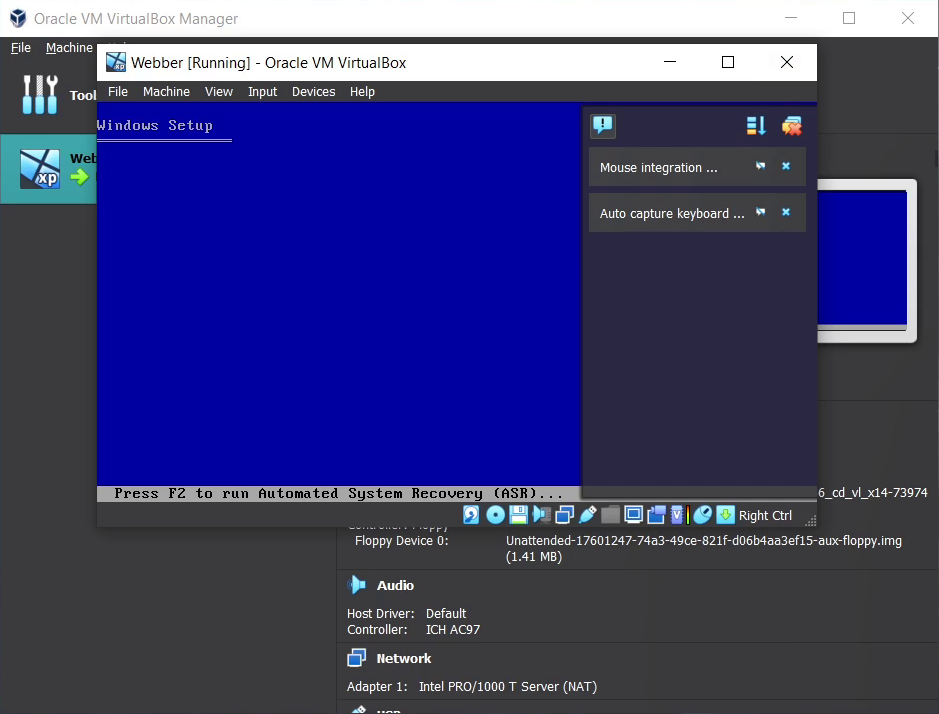This screenshot has height=714, width=939.
Task: Click the keyboard capture green arrow icon
Action: coord(726,515)
